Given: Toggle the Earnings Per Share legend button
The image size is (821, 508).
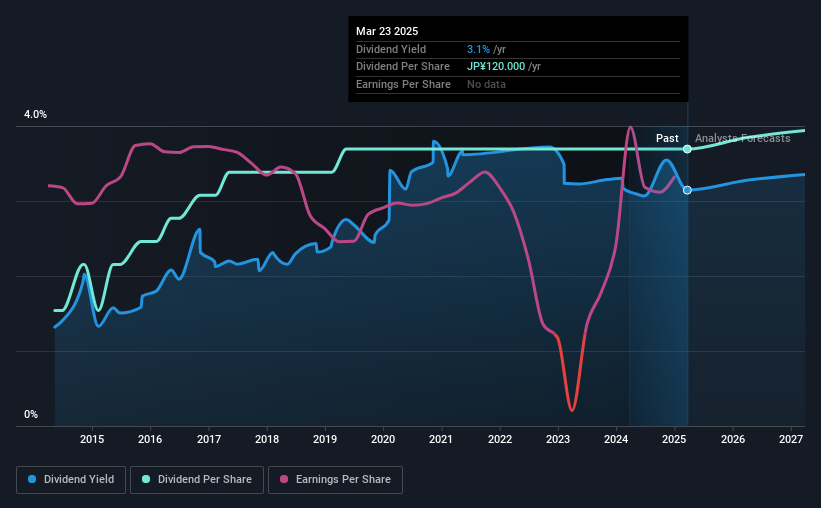Looking at the screenshot, I should coord(335,480).
